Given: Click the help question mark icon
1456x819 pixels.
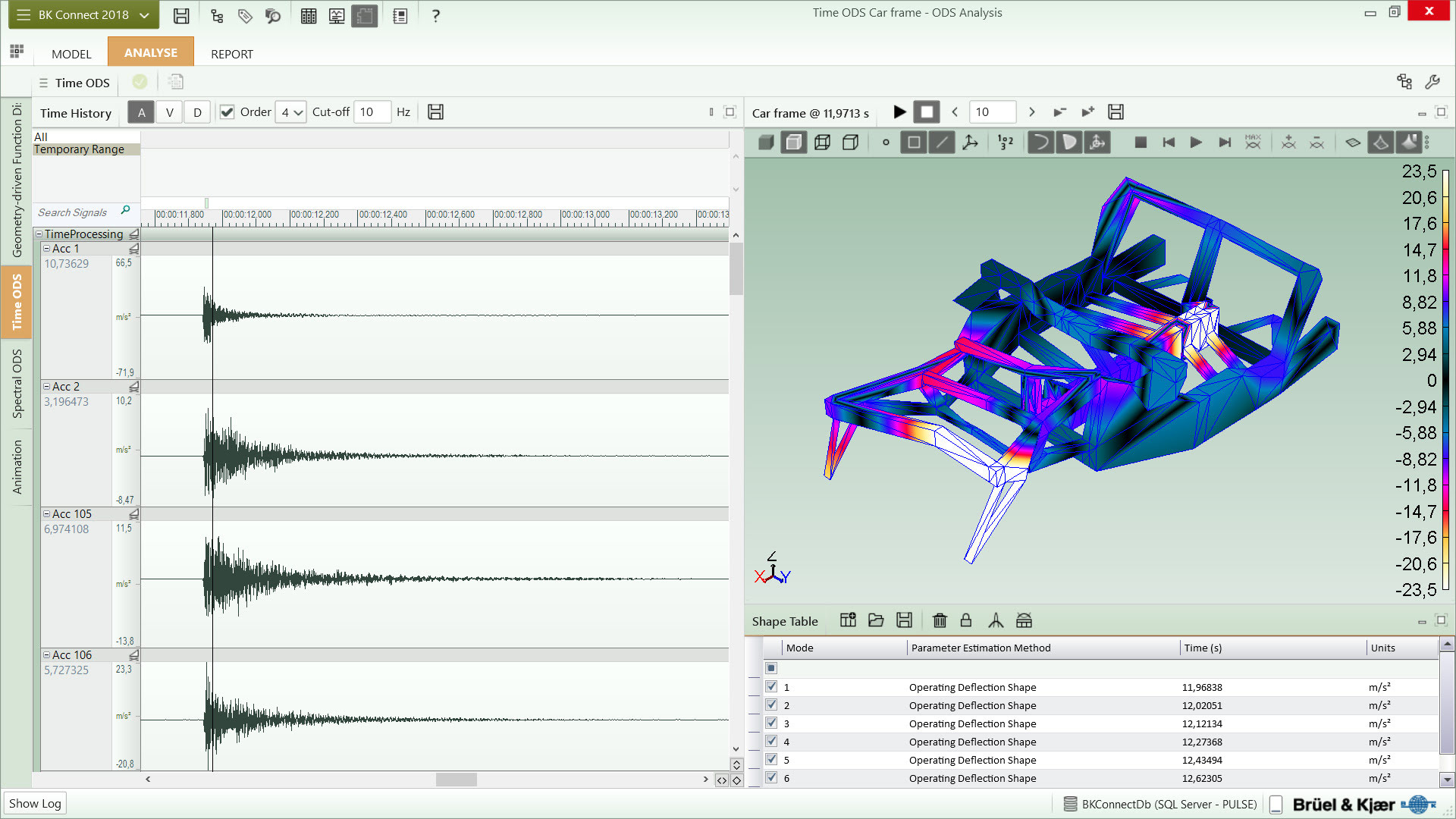Looking at the screenshot, I should click(435, 16).
